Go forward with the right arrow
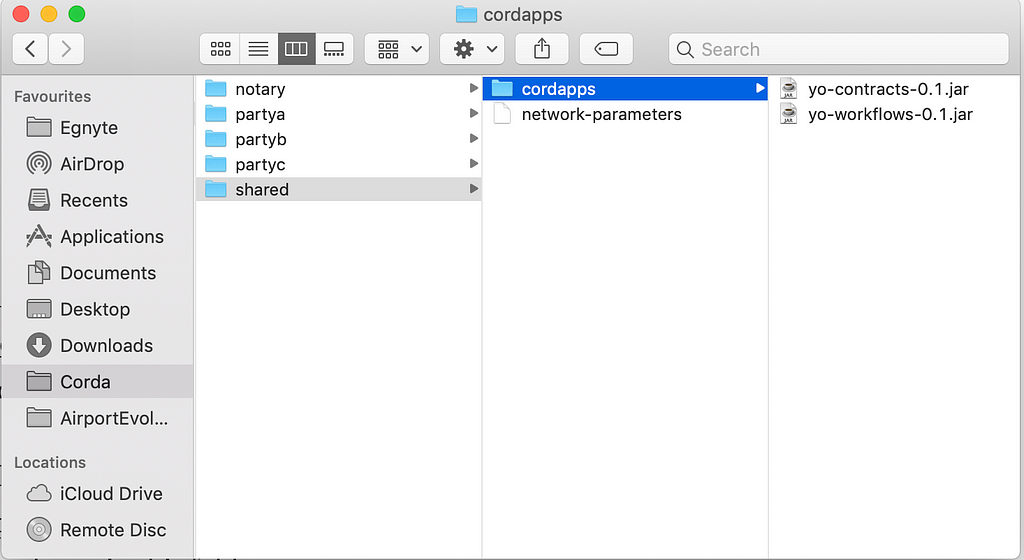 point(66,49)
